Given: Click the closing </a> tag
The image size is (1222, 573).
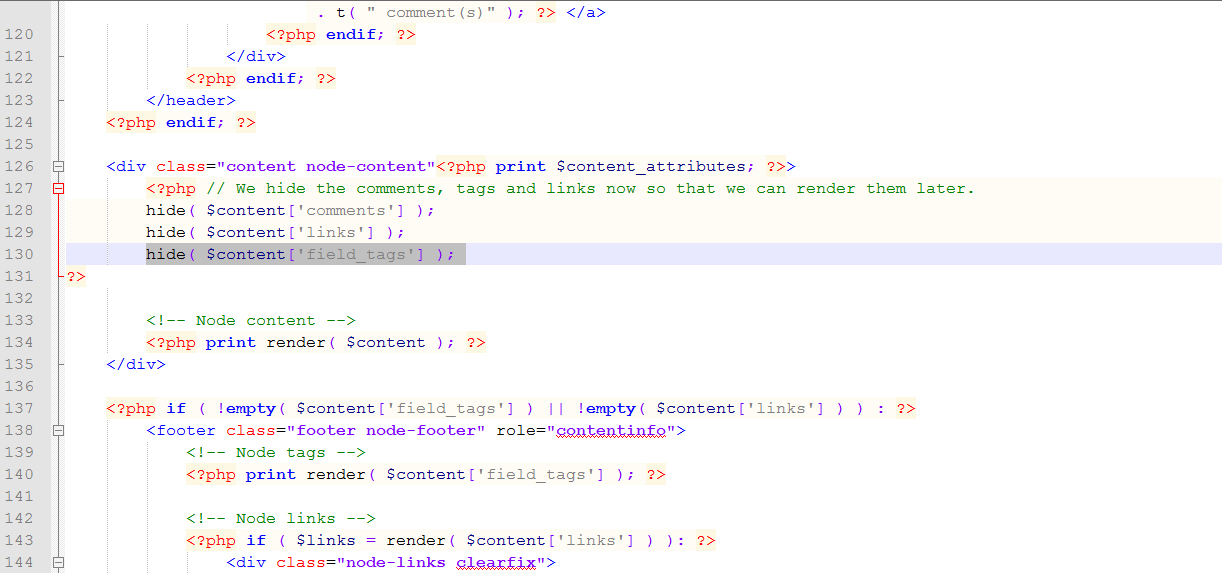Looking at the screenshot, I should (586, 13).
